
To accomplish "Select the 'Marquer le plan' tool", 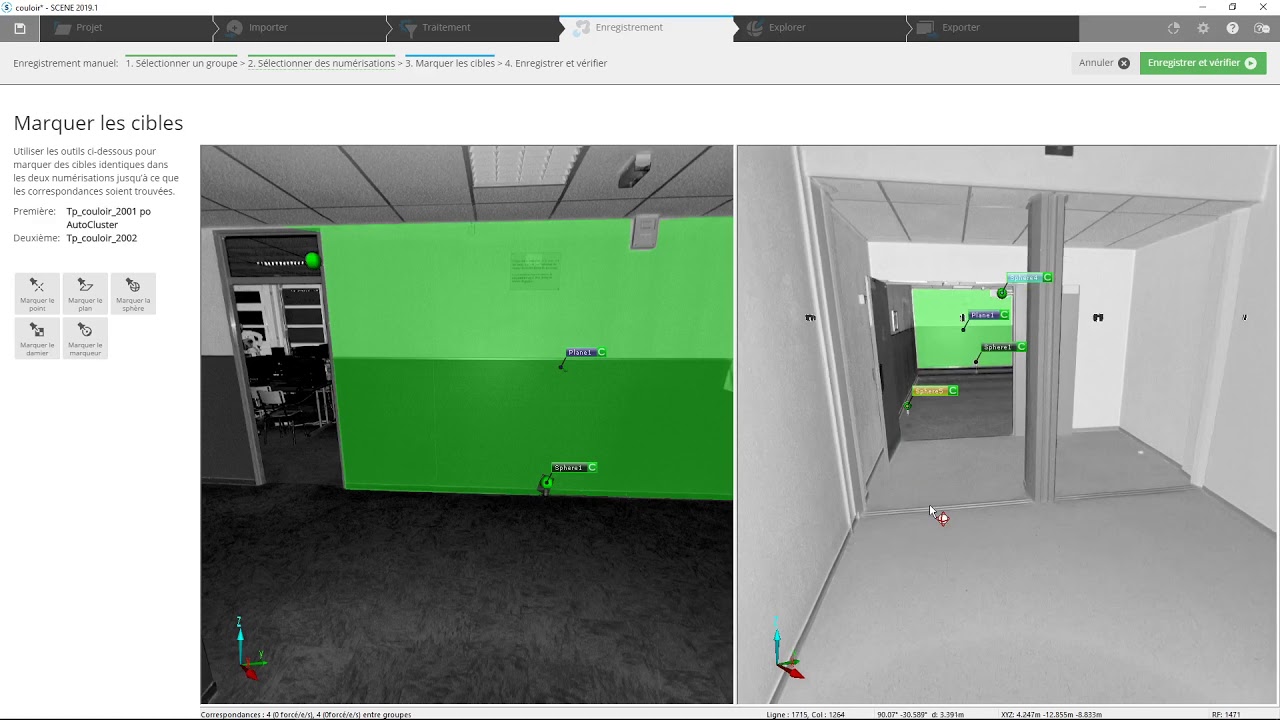I will (x=85, y=294).
